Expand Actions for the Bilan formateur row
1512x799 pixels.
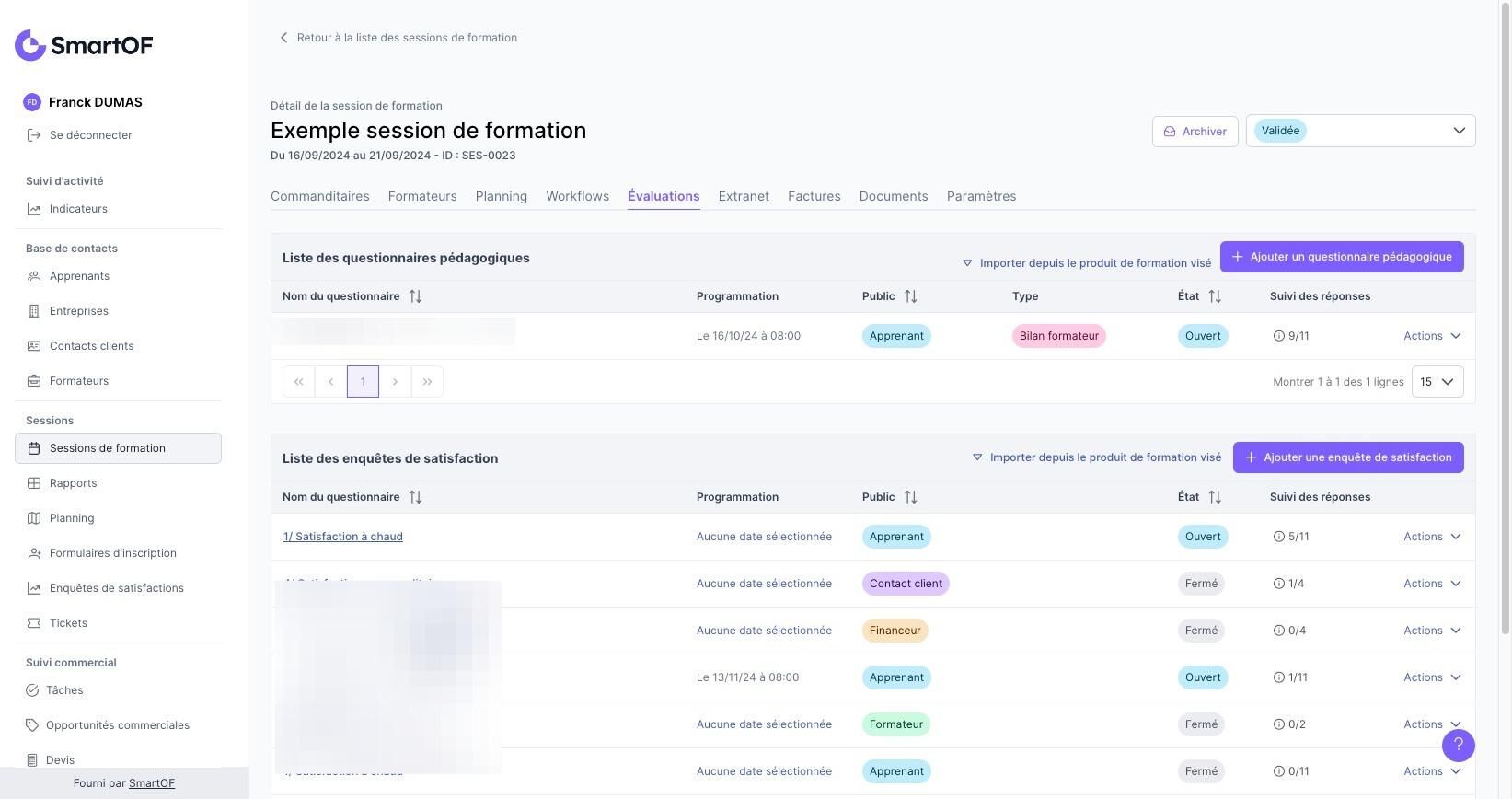click(1432, 336)
